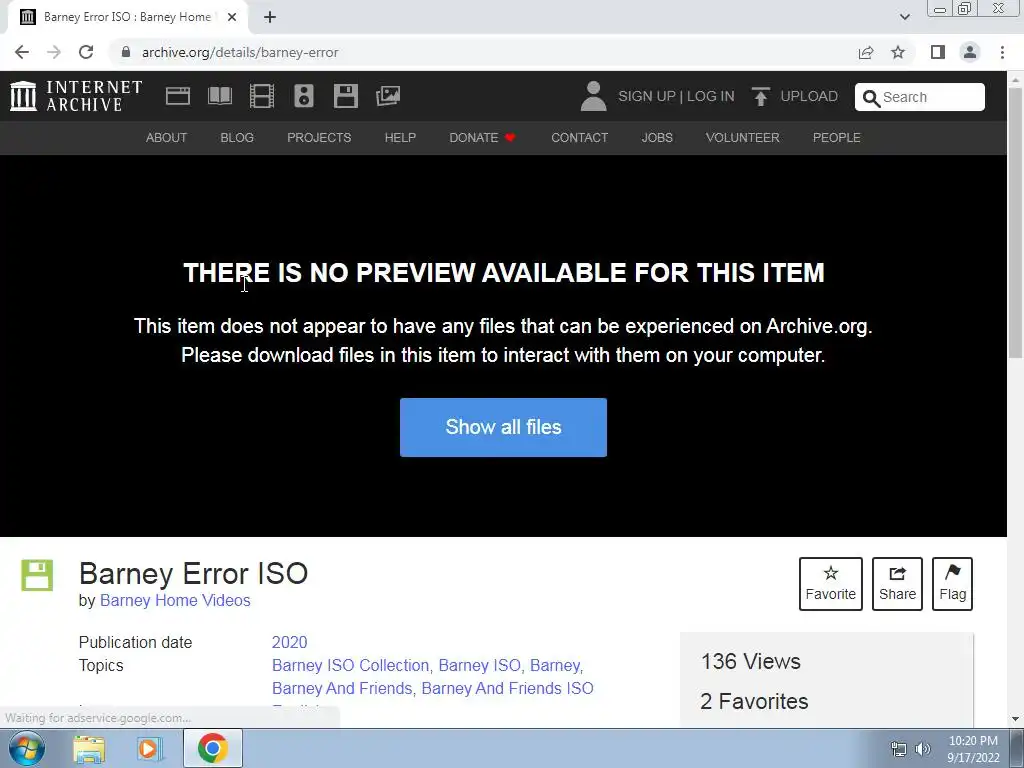Open the JOBS menu item
Image resolution: width=1024 pixels, height=768 pixels.
click(x=657, y=138)
